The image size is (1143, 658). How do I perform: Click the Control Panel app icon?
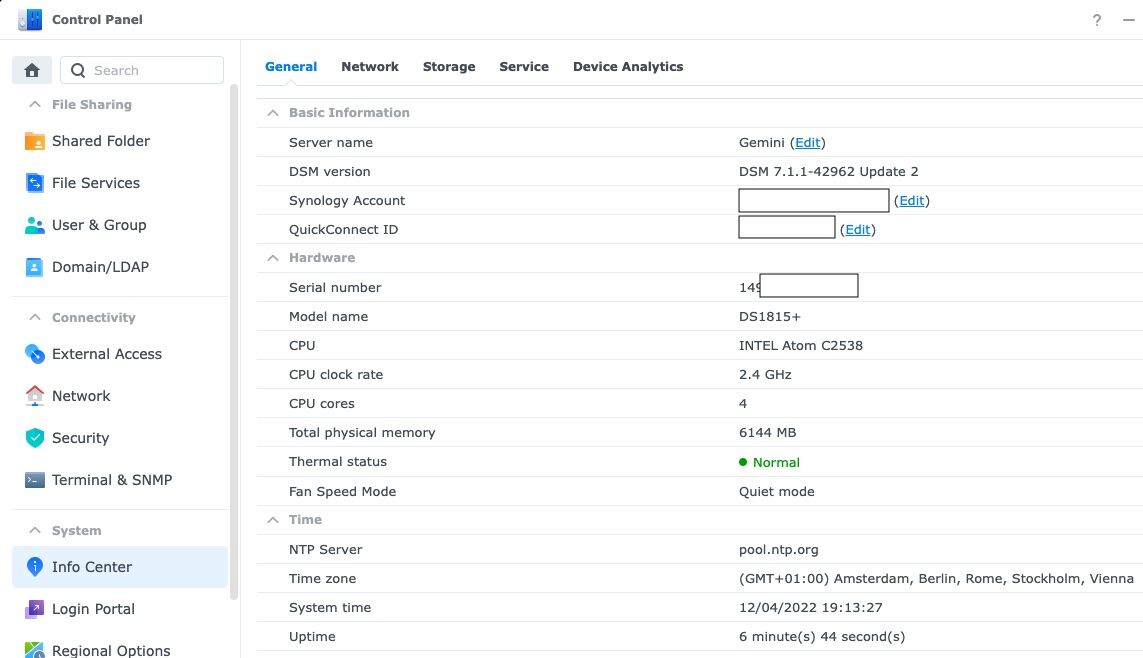(30, 20)
